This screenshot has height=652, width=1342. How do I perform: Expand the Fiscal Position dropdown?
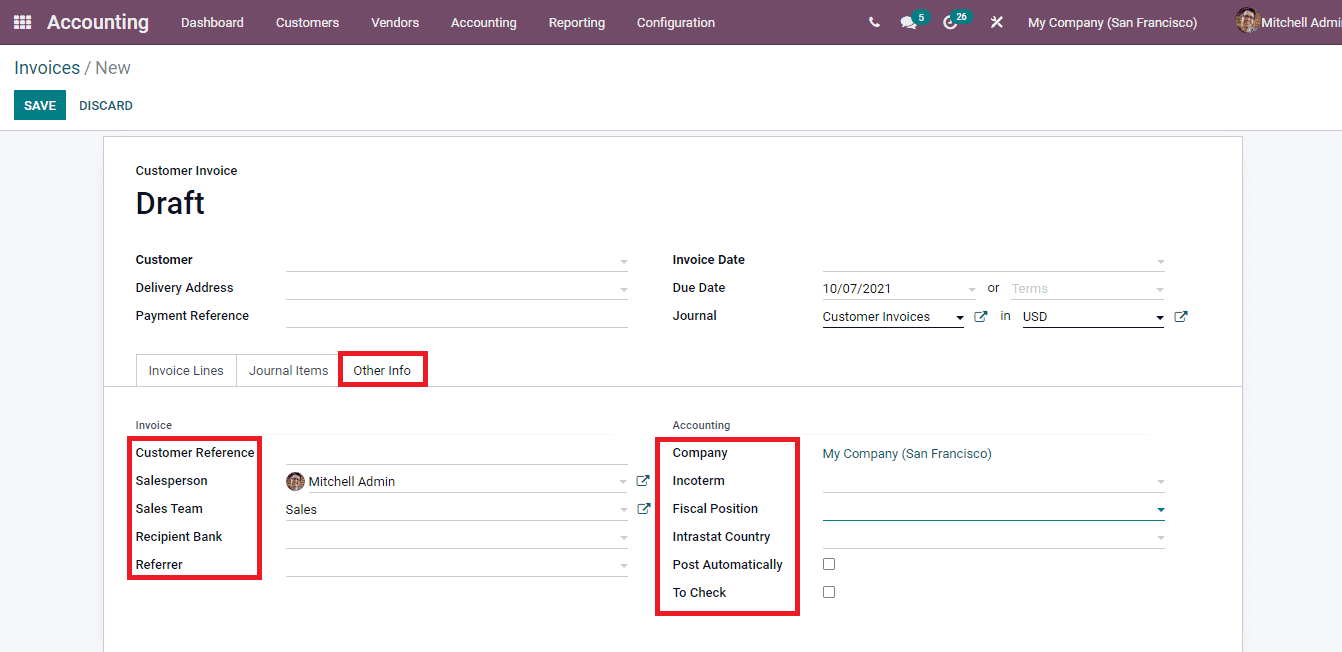[1160, 509]
